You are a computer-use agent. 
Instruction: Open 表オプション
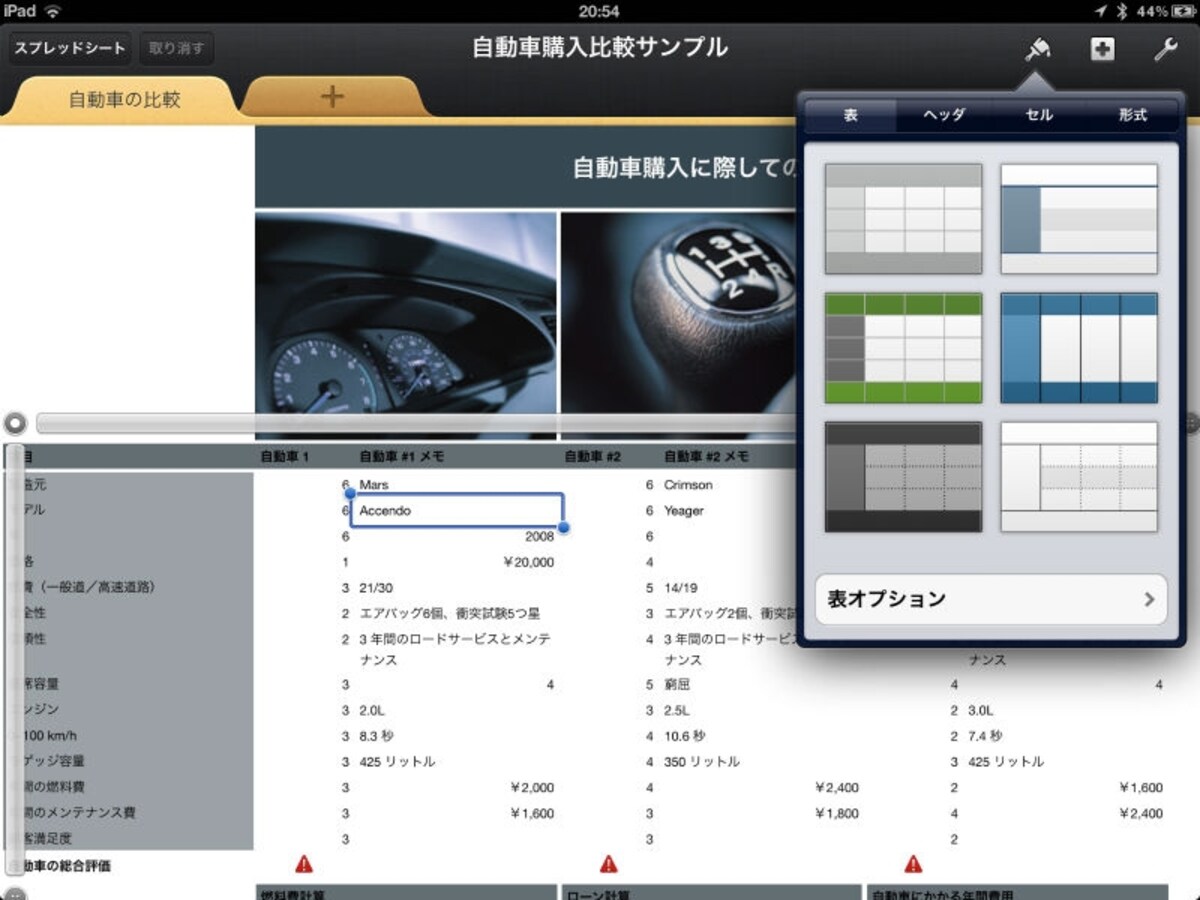991,599
